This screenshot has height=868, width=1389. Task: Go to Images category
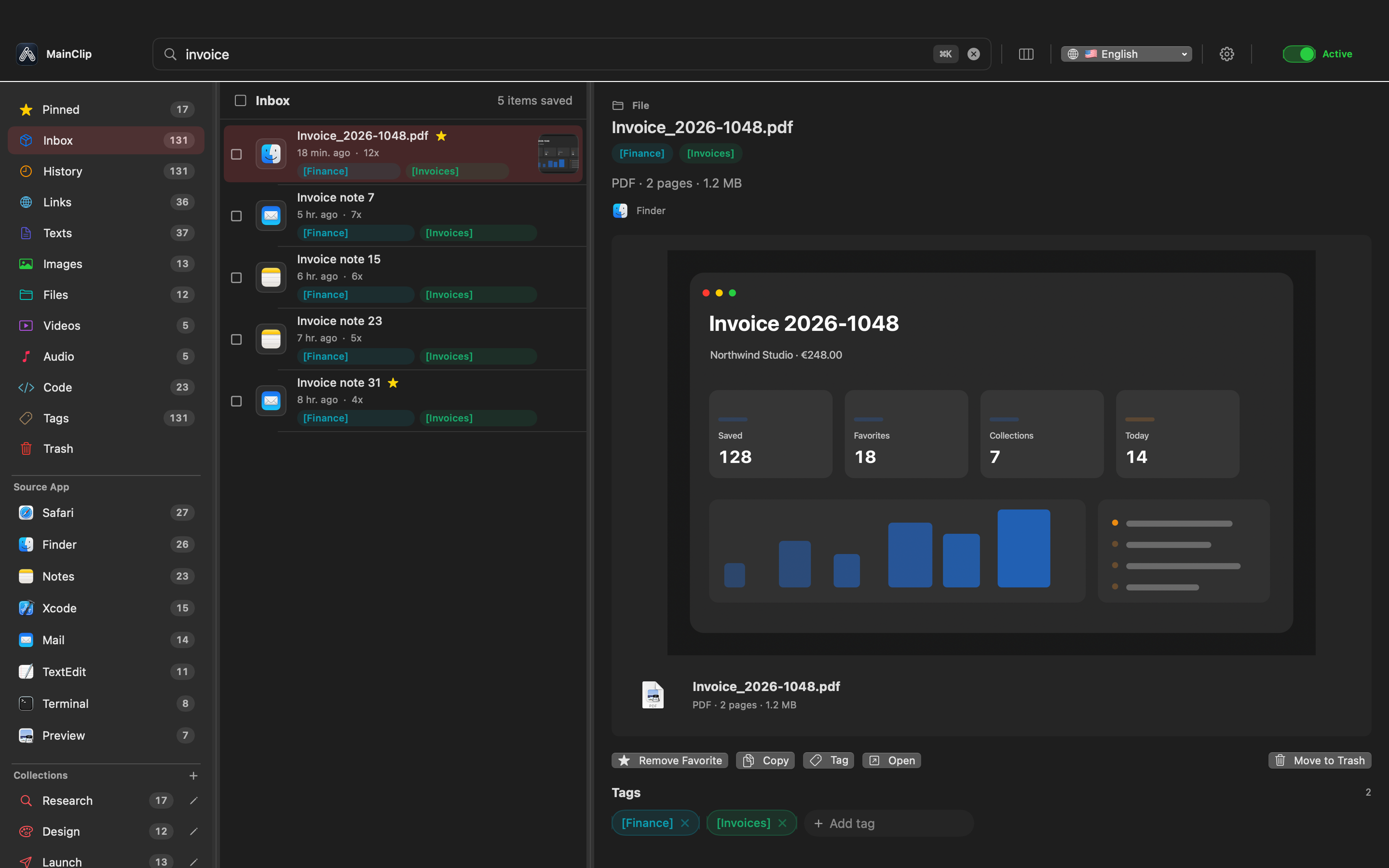106,263
